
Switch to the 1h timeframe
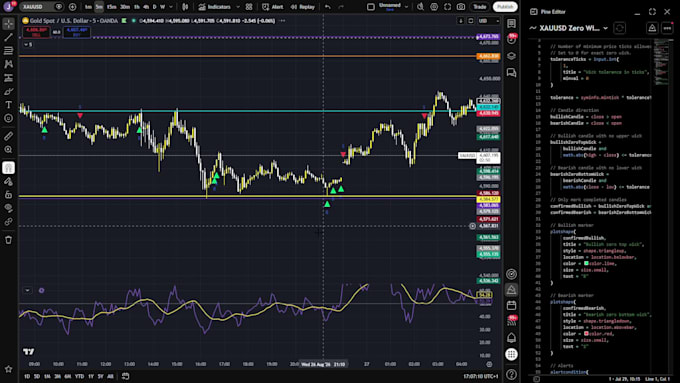(137, 7)
